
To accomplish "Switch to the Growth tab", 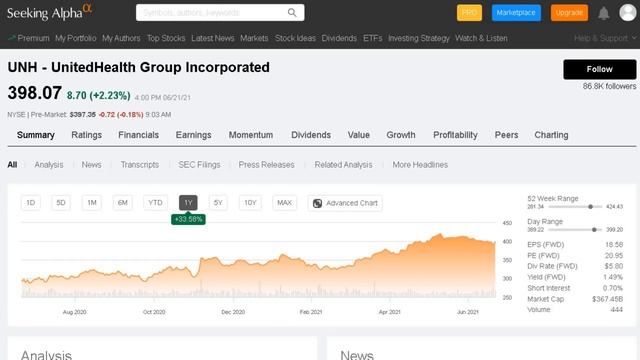I will (x=401, y=135).
